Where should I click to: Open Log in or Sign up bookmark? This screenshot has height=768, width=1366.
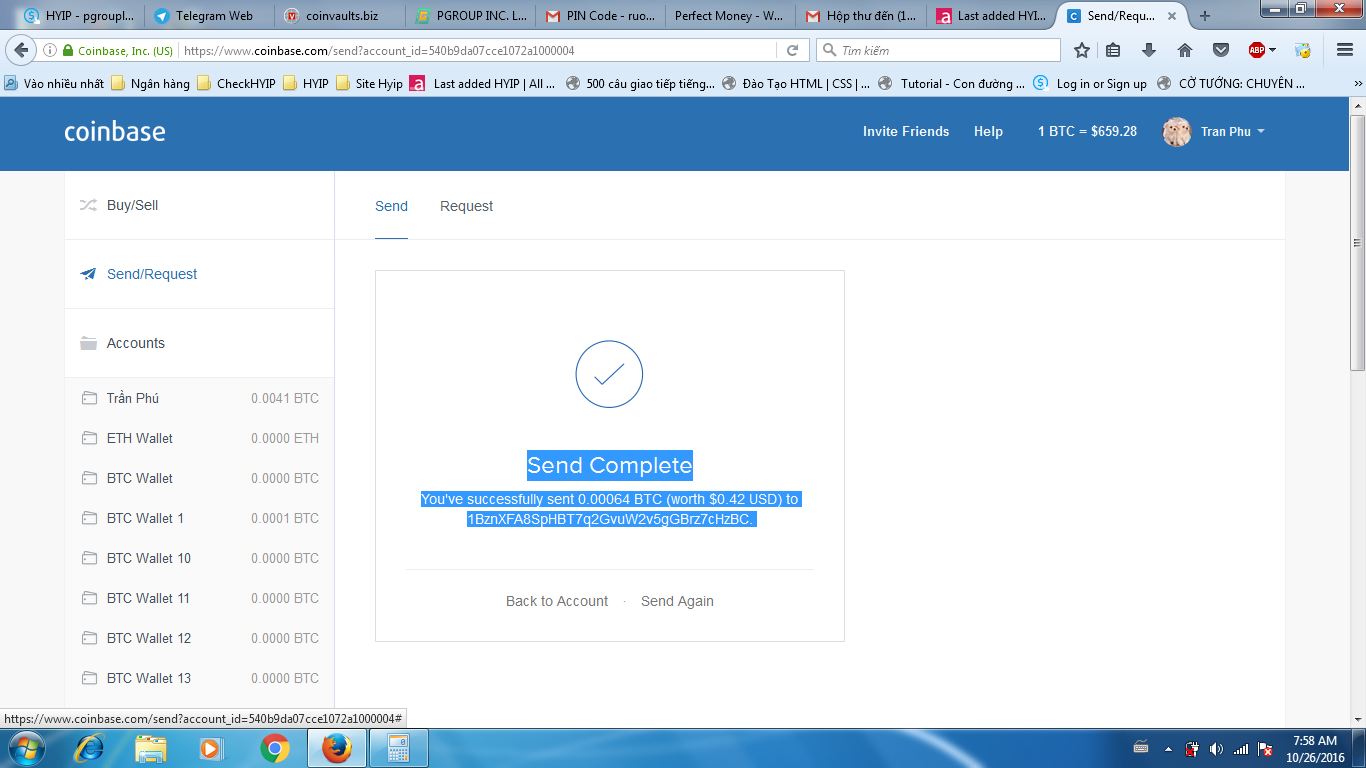[1091, 84]
